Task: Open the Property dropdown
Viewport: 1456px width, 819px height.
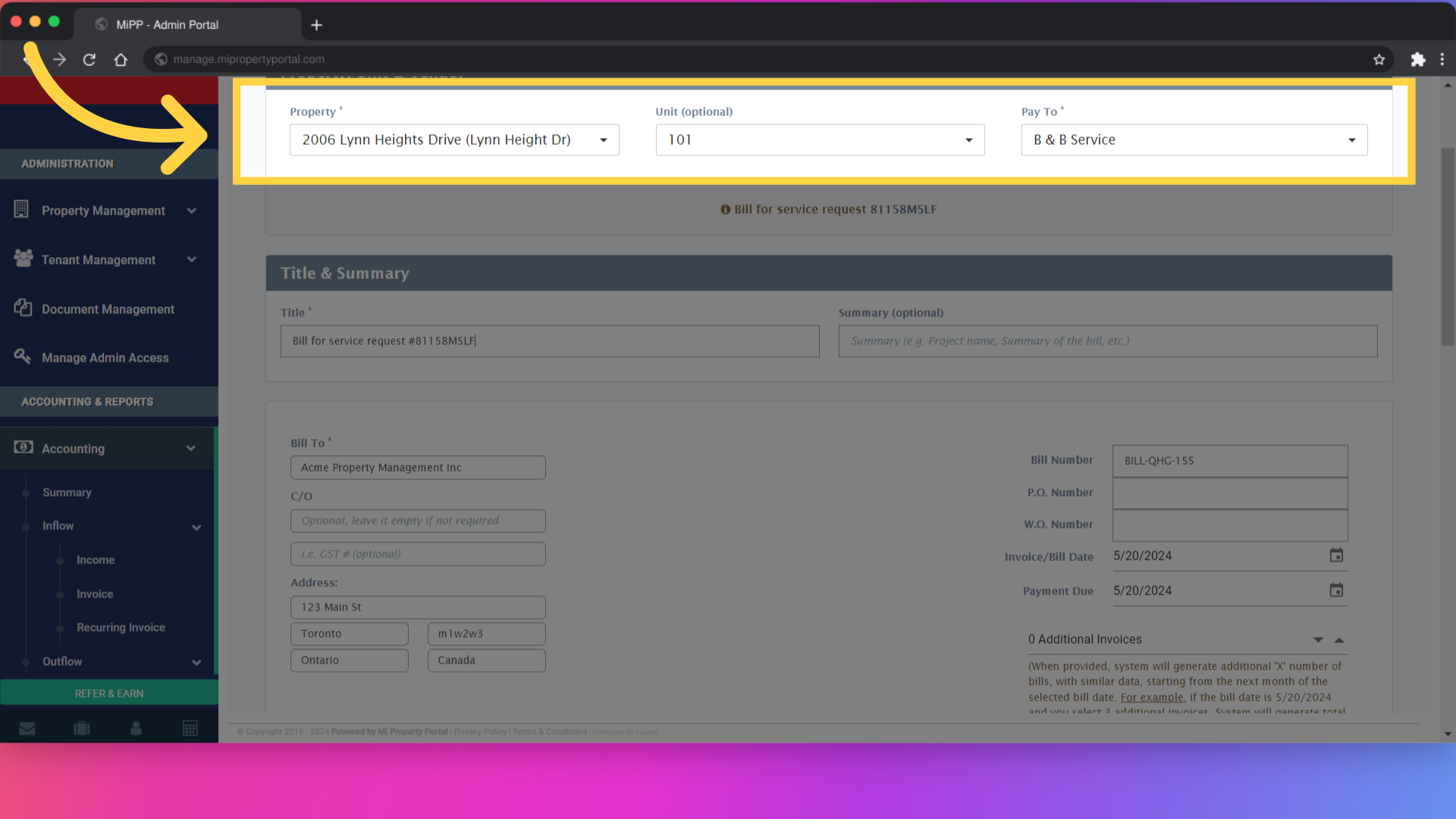Action: 454,140
